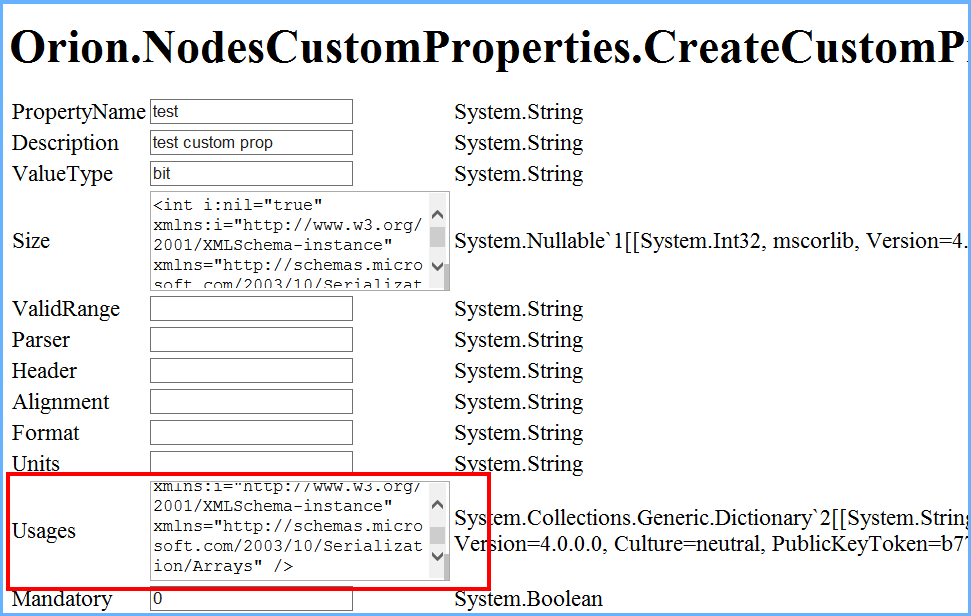
Task: Click 'System.String' beside ValidRange
Action: click(x=519, y=309)
